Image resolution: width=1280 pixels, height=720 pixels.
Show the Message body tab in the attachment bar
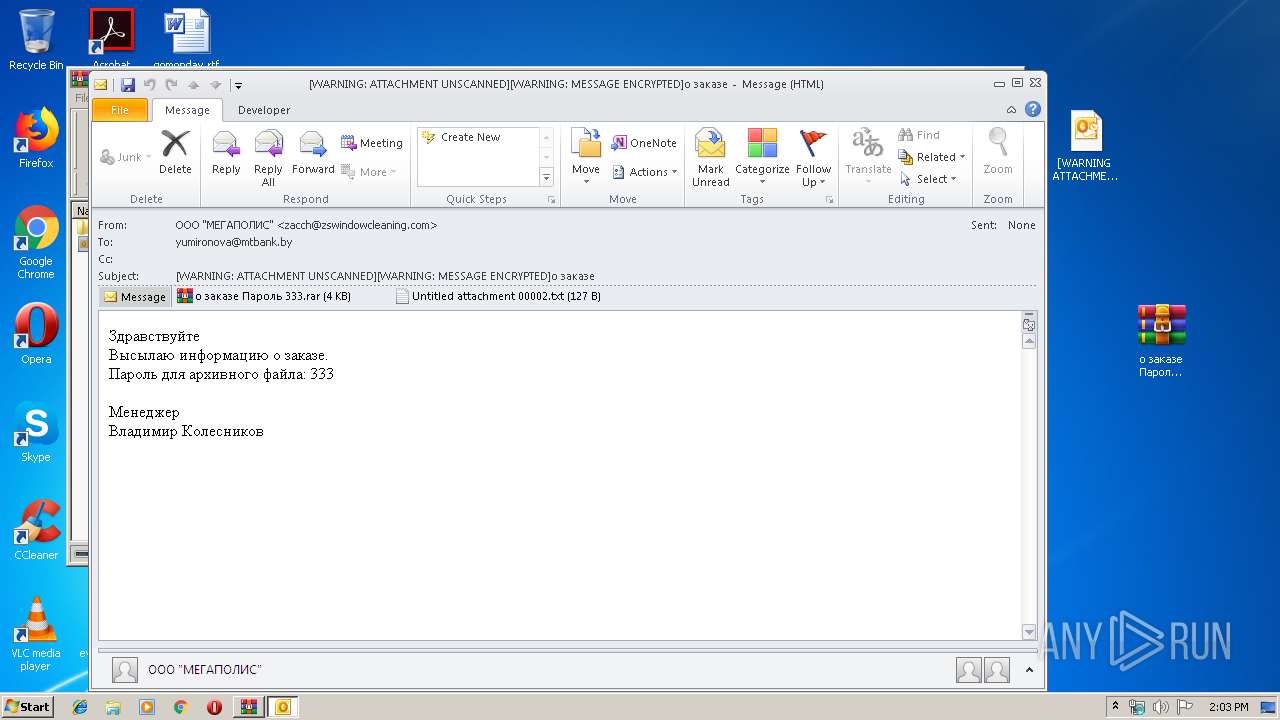(x=134, y=297)
